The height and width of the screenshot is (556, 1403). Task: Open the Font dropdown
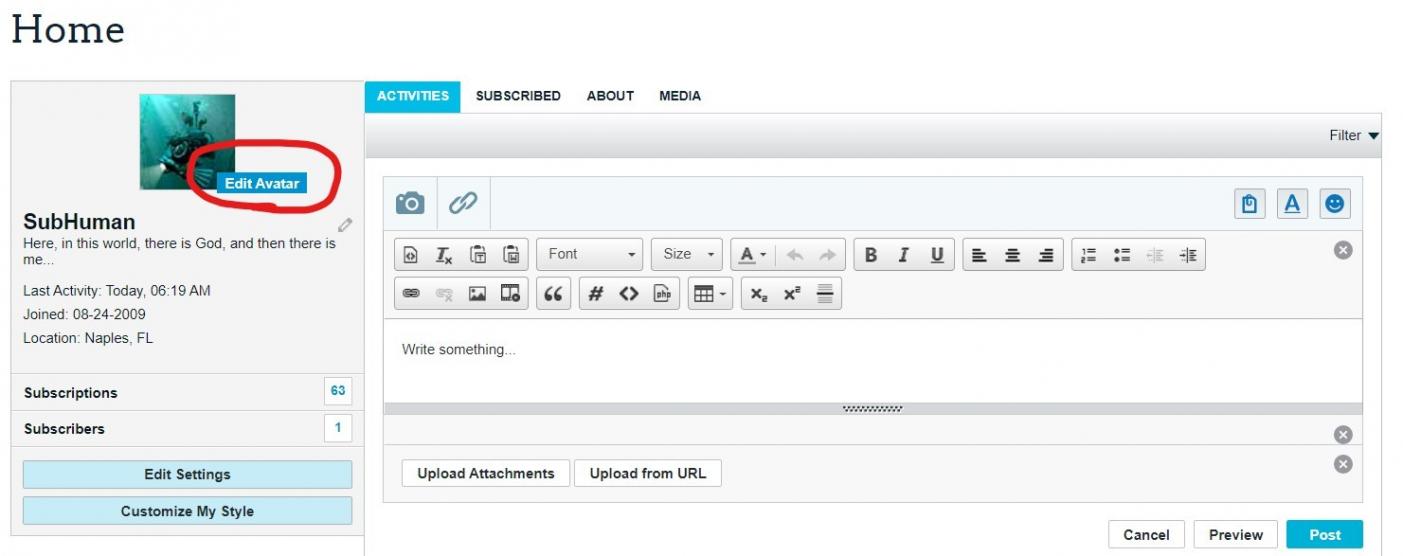pyautogui.click(x=590, y=255)
